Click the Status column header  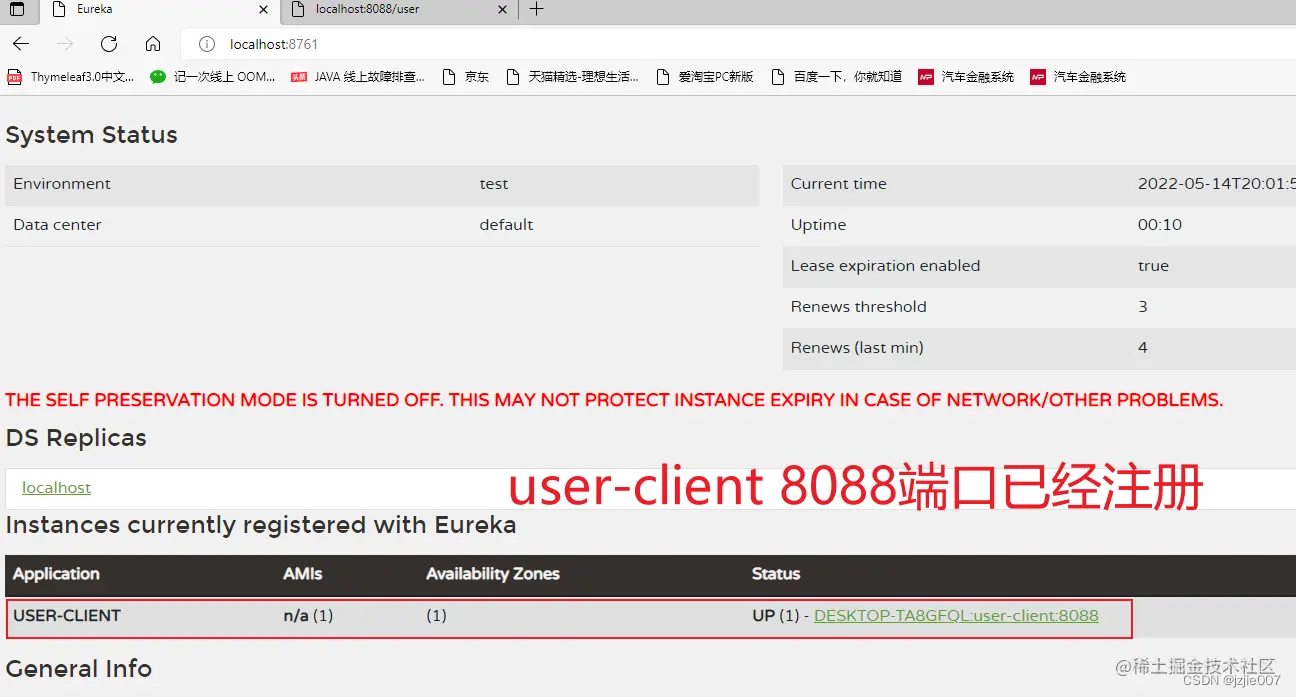[x=776, y=574]
